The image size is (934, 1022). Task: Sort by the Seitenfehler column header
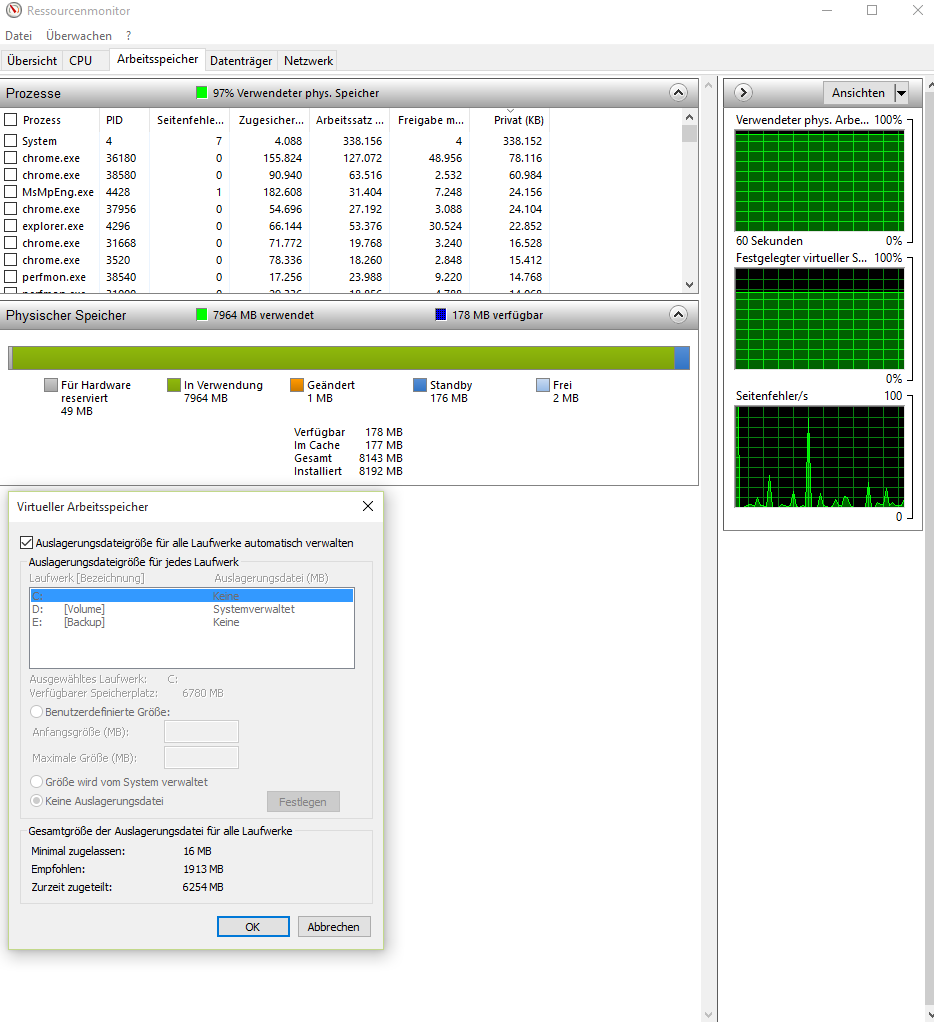click(x=190, y=120)
